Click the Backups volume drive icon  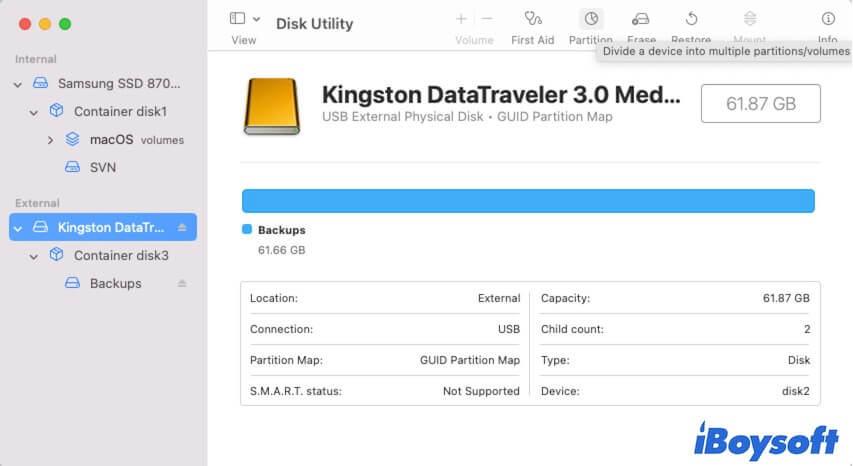[x=72, y=283]
